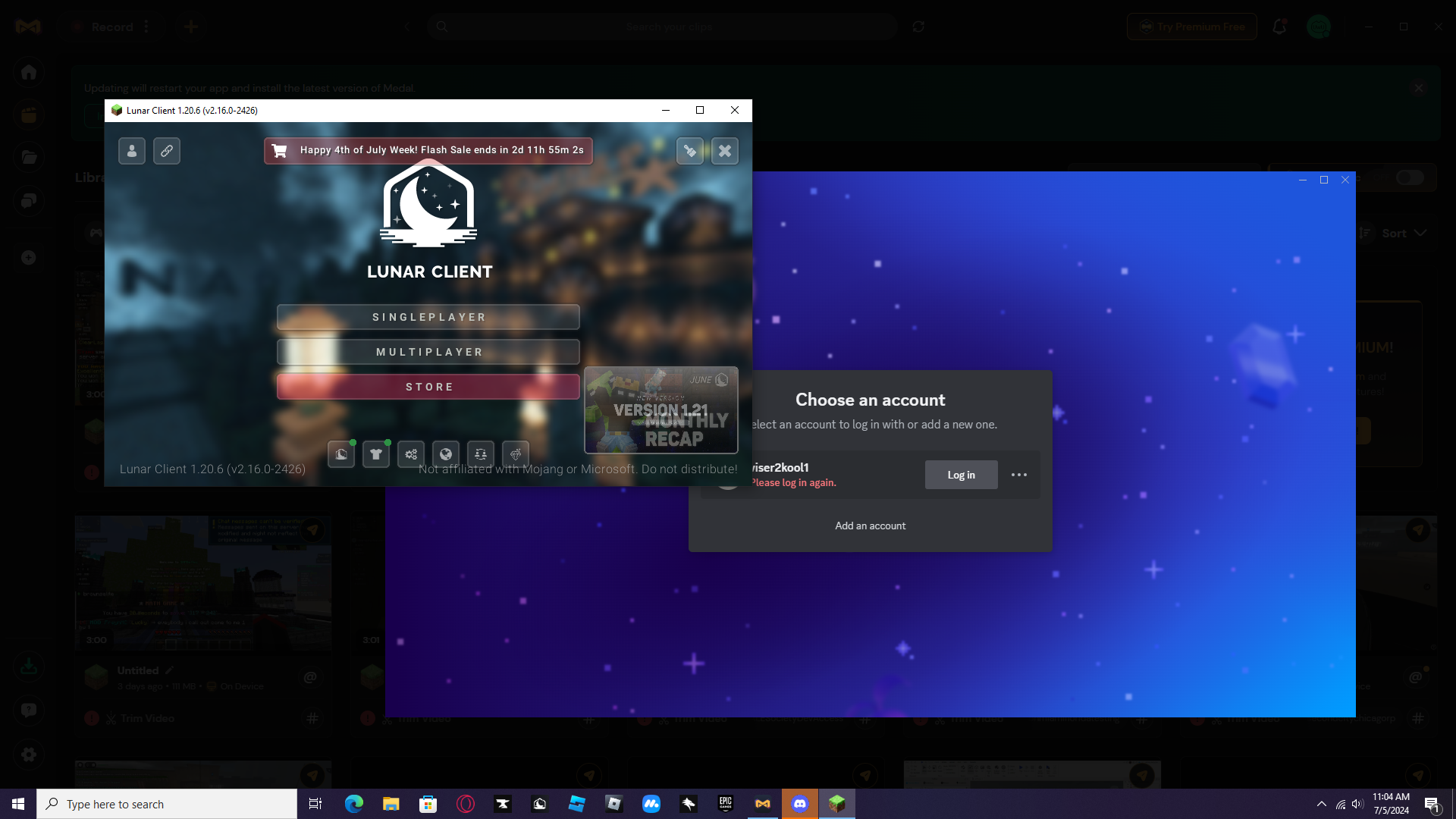
Task: Open the taskbar clock and date
Action: click(1392, 804)
